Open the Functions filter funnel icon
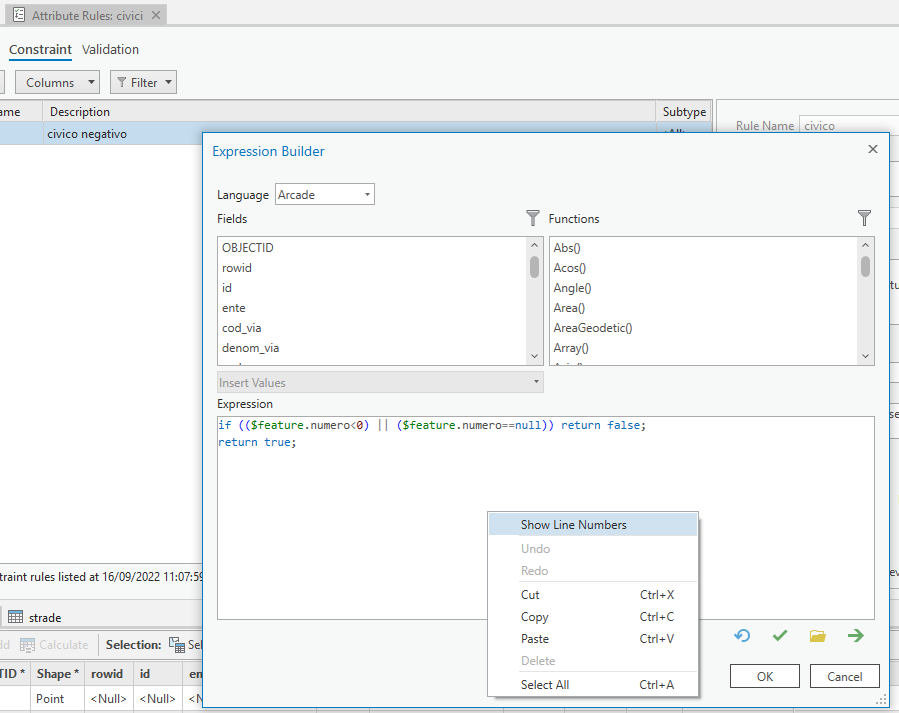Image resolution: width=899 pixels, height=713 pixels. click(x=864, y=218)
